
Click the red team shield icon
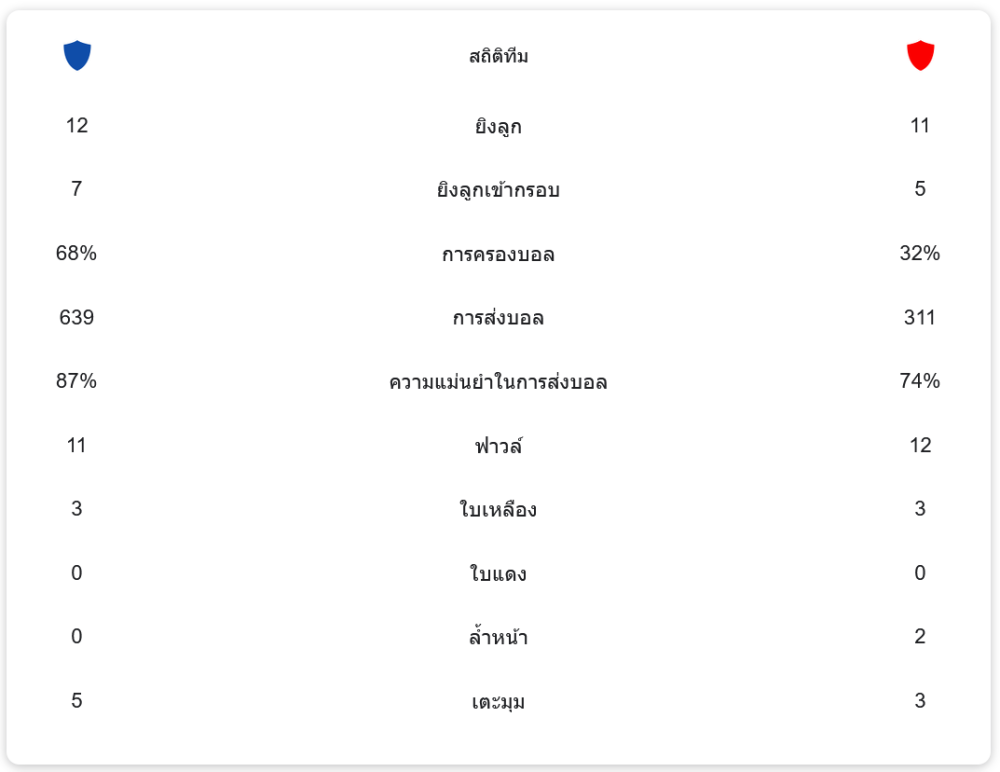pyautogui.click(x=920, y=56)
